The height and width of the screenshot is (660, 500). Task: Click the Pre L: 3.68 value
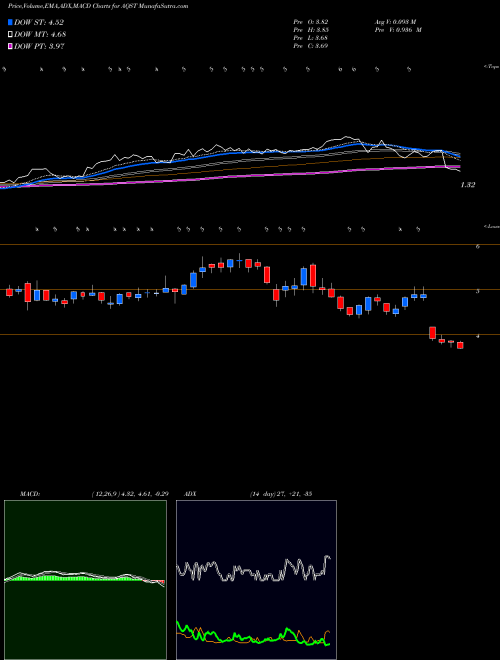(x=311, y=38)
